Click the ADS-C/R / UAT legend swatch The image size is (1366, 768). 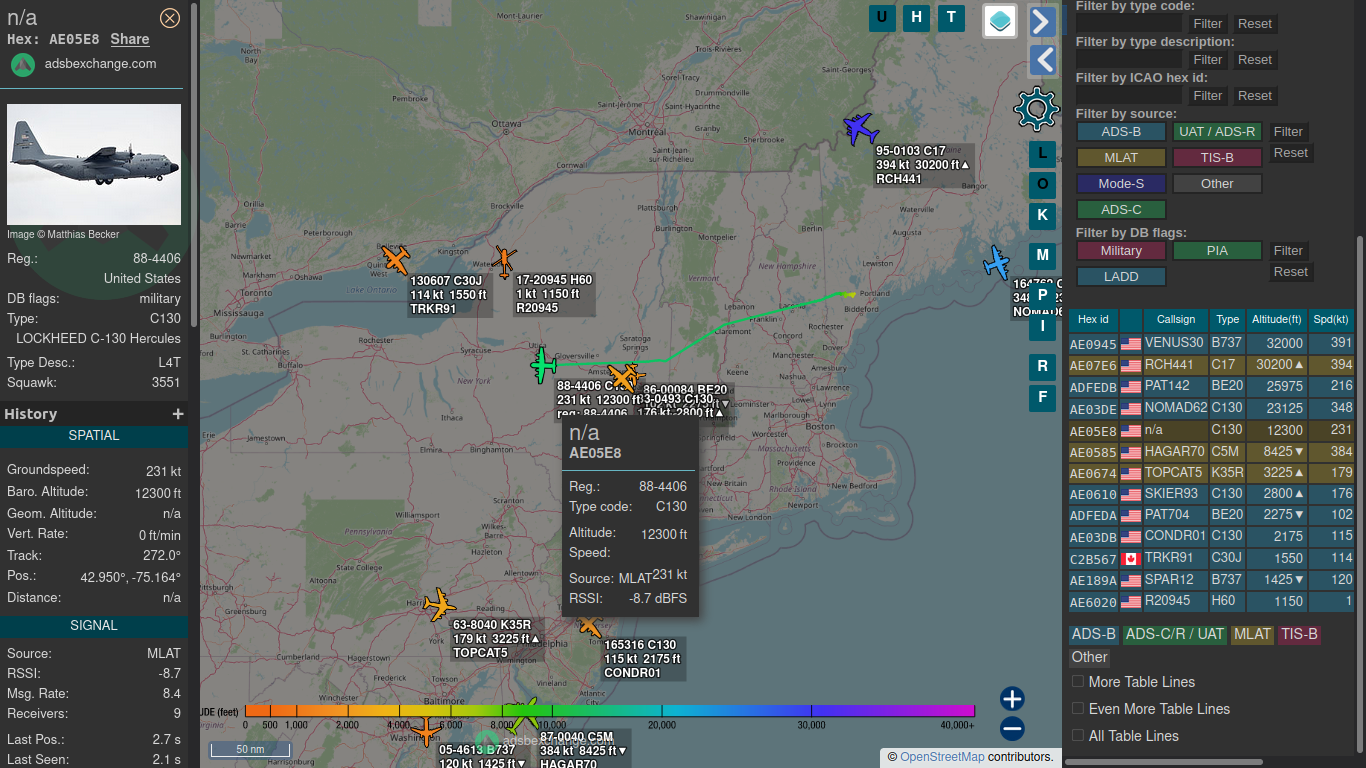tap(1175, 634)
